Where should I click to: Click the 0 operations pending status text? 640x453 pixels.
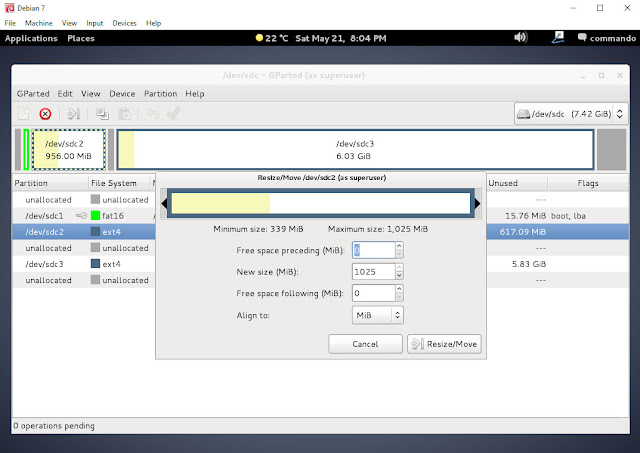point(54,426)
